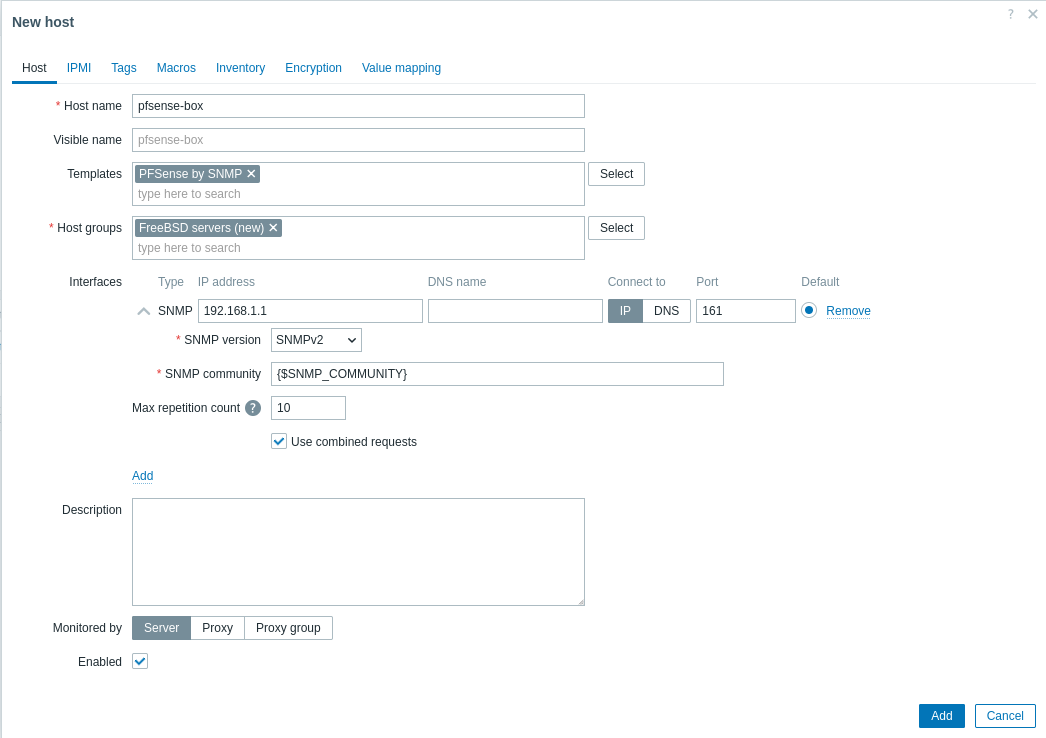Screen dimensions: 1046x738
Task: Go to the Value mapping tab
Action: coord(401,68)
